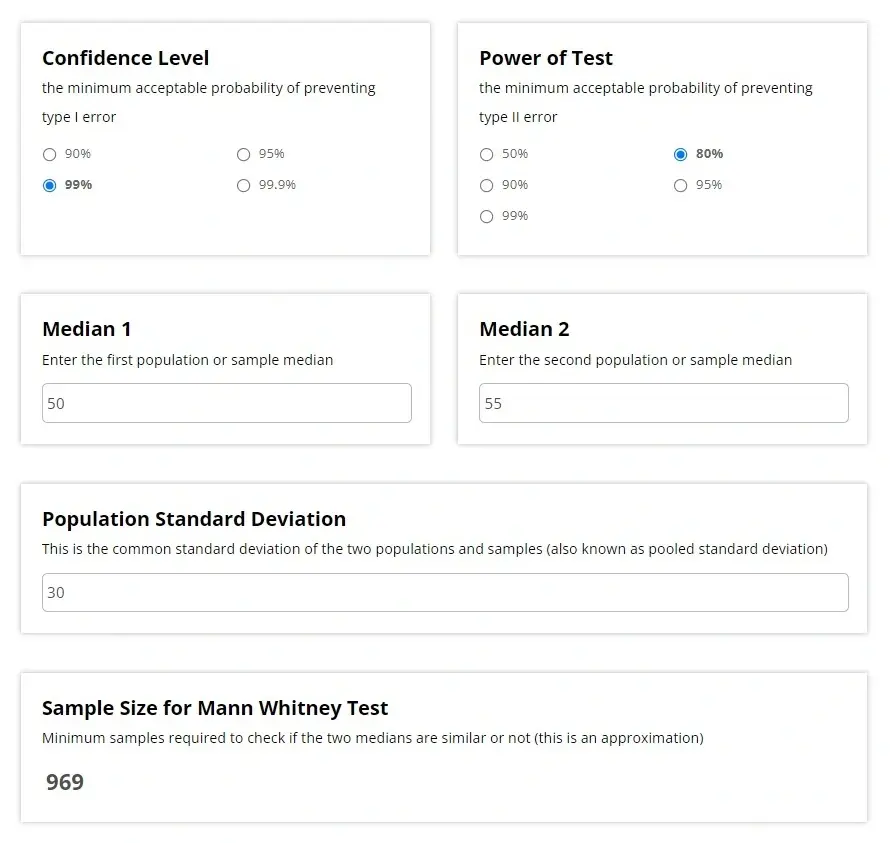Click the Sample Size for Mann Whitney Test heading

click(x=215, y=708)
